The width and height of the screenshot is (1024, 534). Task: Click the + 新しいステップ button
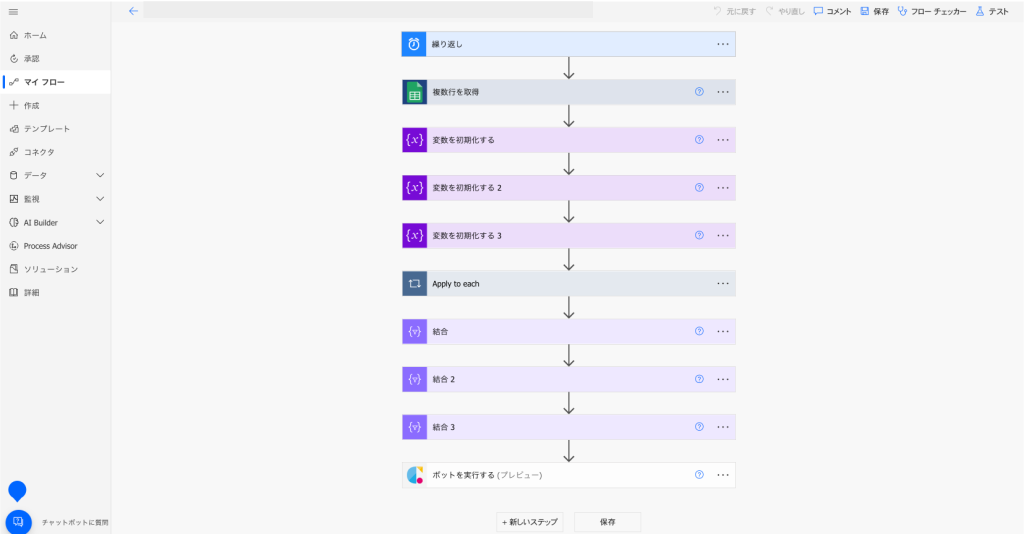(x=530, y=522)
